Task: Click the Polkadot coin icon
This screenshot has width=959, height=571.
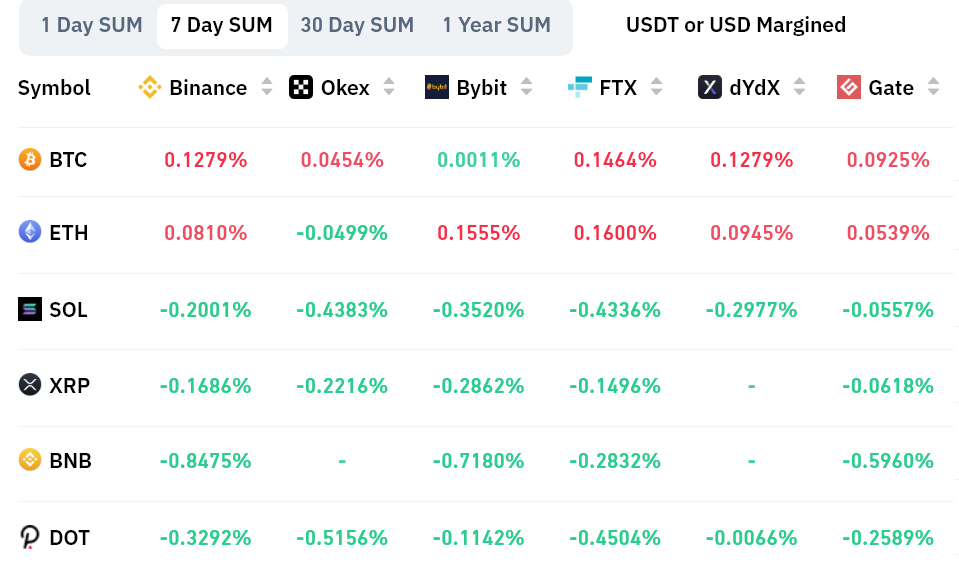Action: [x=30, y=538]
